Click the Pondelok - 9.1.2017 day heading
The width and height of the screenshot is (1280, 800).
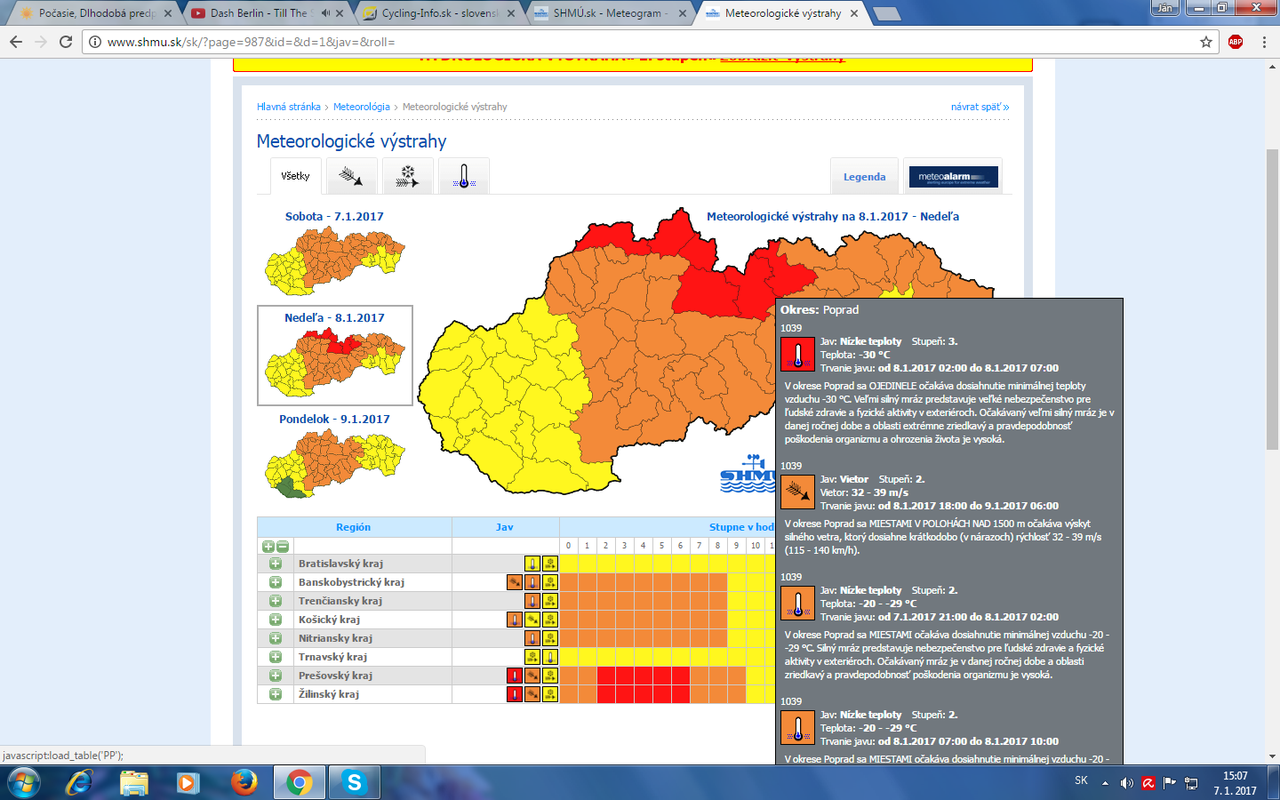click(x=334, y=419)
